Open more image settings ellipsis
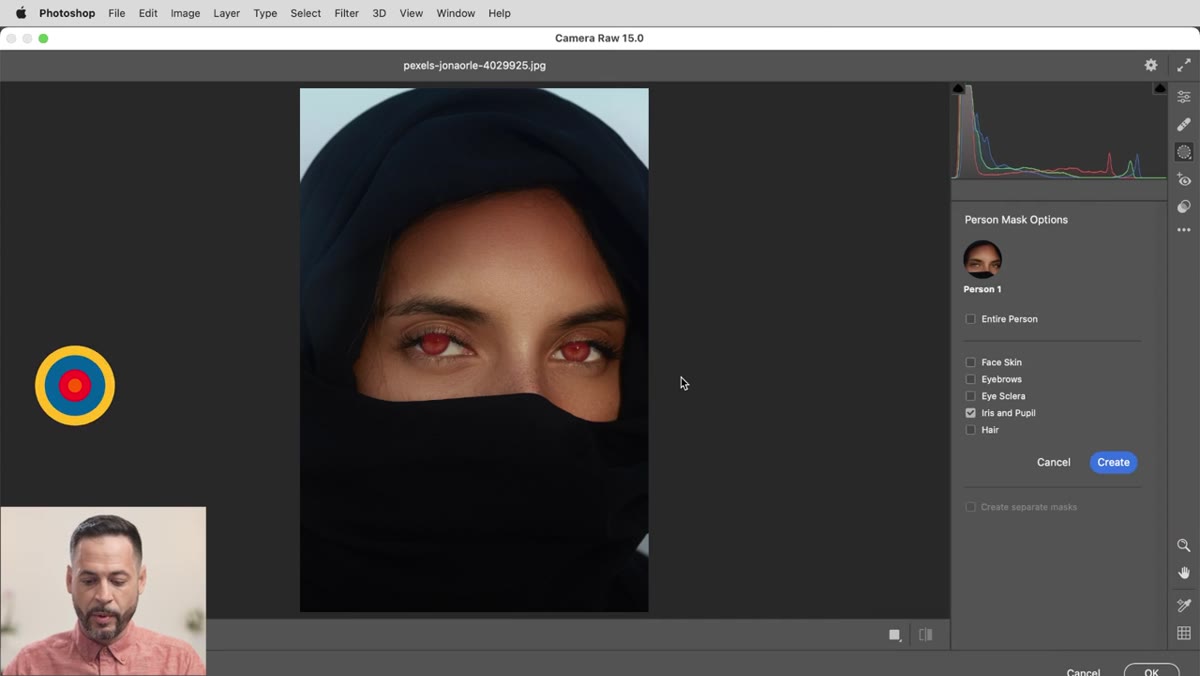This screenshot has width=1200, height=676. [x=1184, y=230]
